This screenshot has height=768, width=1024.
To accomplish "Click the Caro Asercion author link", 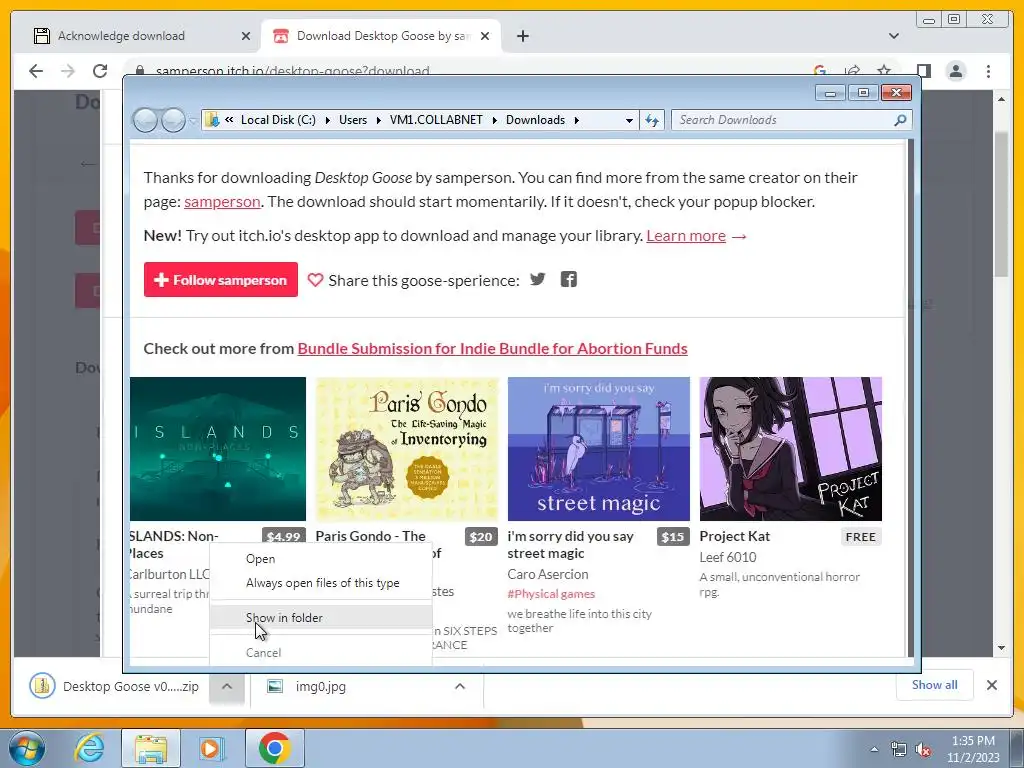I will (x=548, y=574).
